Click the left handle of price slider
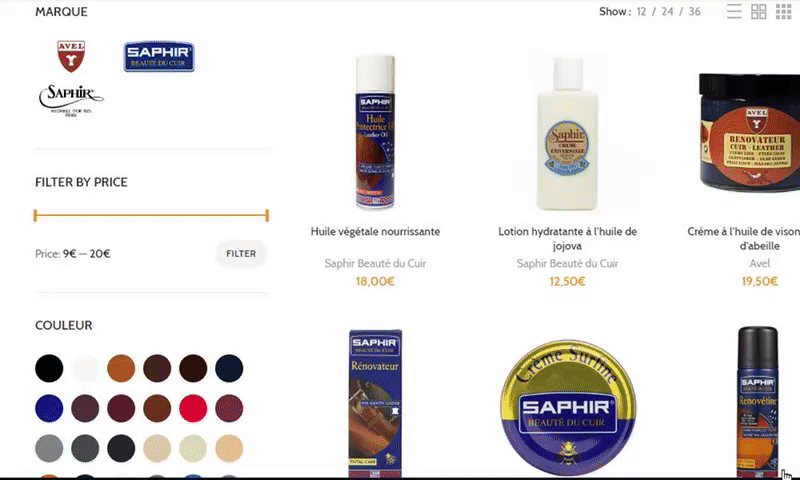The image size is (800, 480). tap(35, 215)
